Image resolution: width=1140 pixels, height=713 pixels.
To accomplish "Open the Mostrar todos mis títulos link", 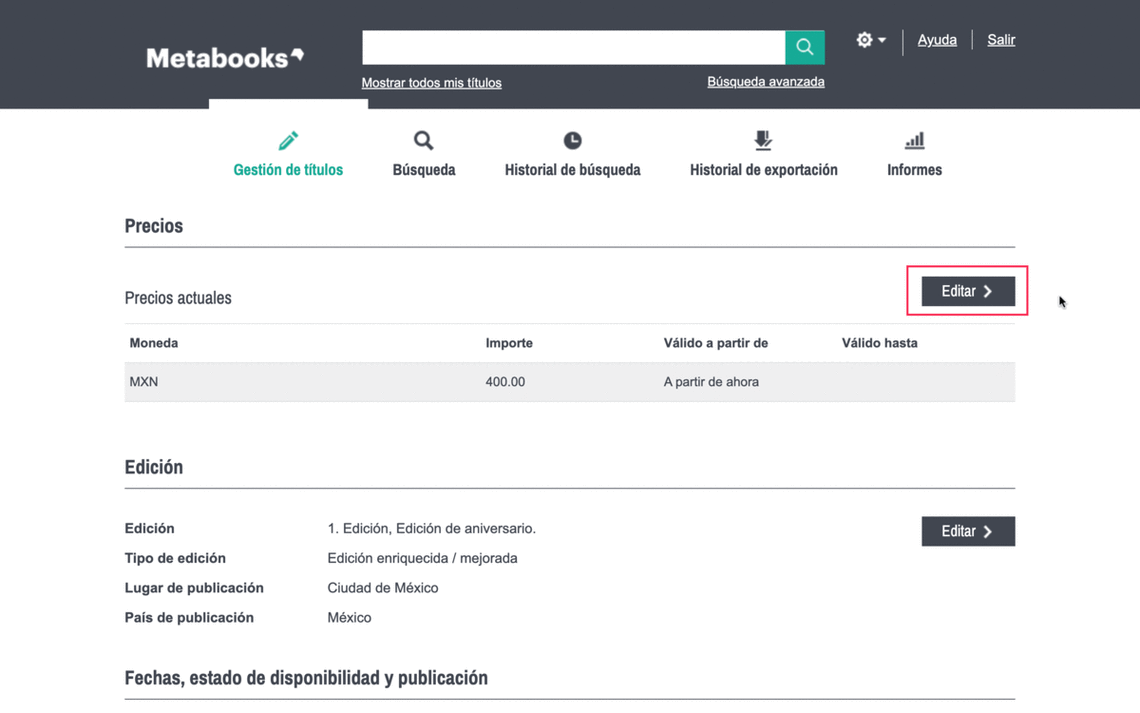I will (431, 83).
